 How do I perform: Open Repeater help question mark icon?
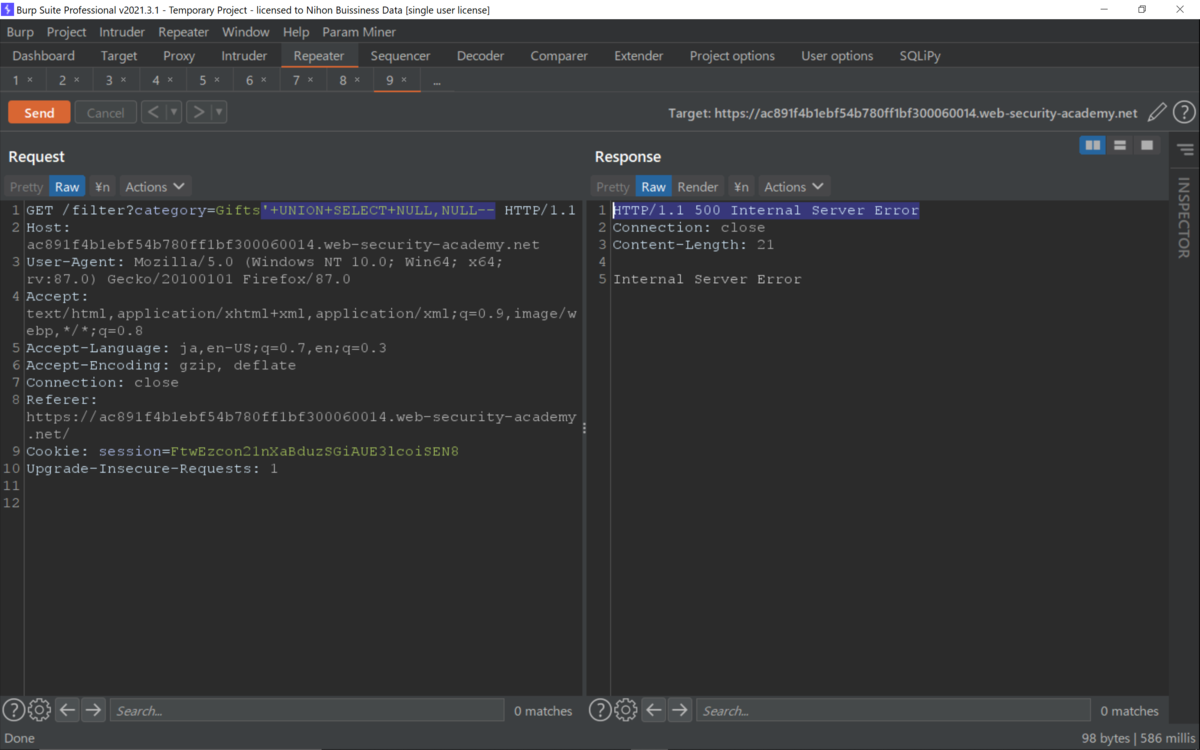[x=1184, y=113]
